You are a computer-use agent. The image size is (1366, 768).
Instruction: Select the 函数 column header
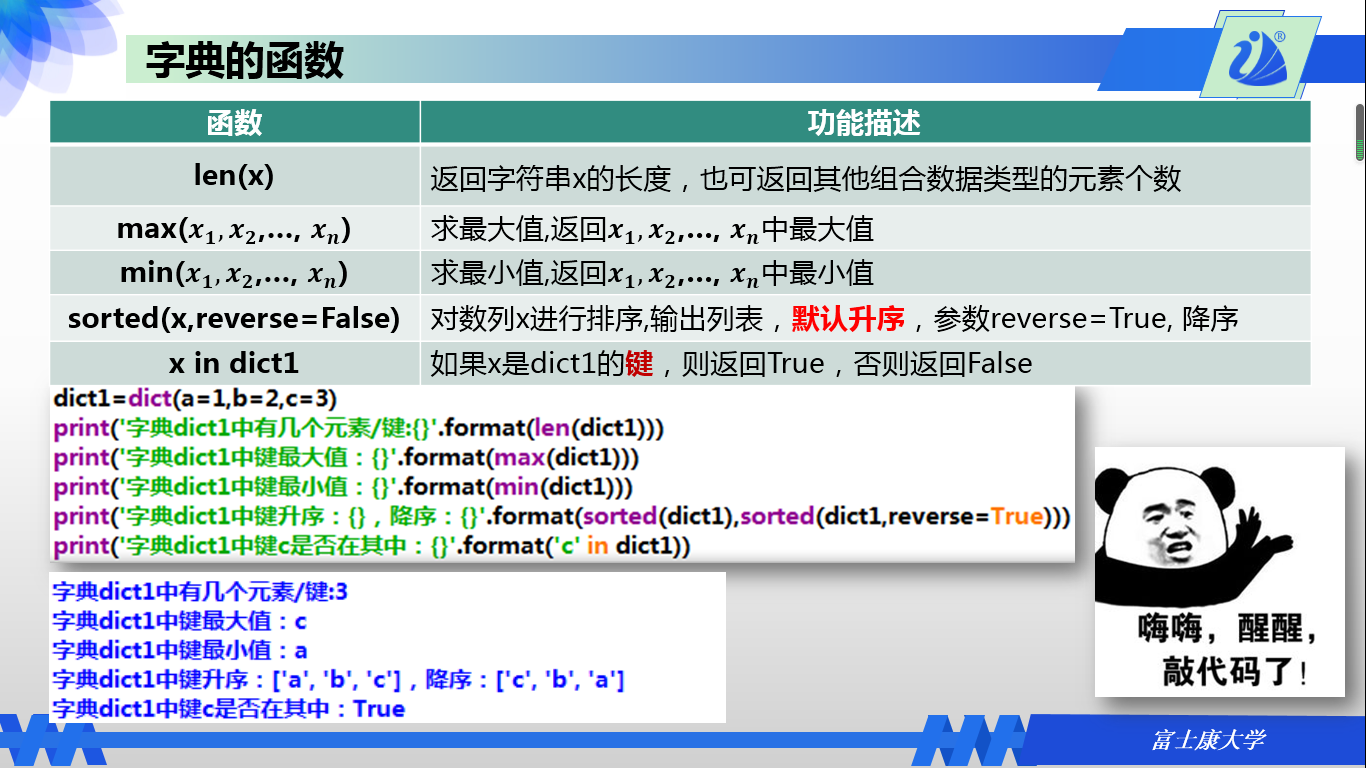[235, 122]
